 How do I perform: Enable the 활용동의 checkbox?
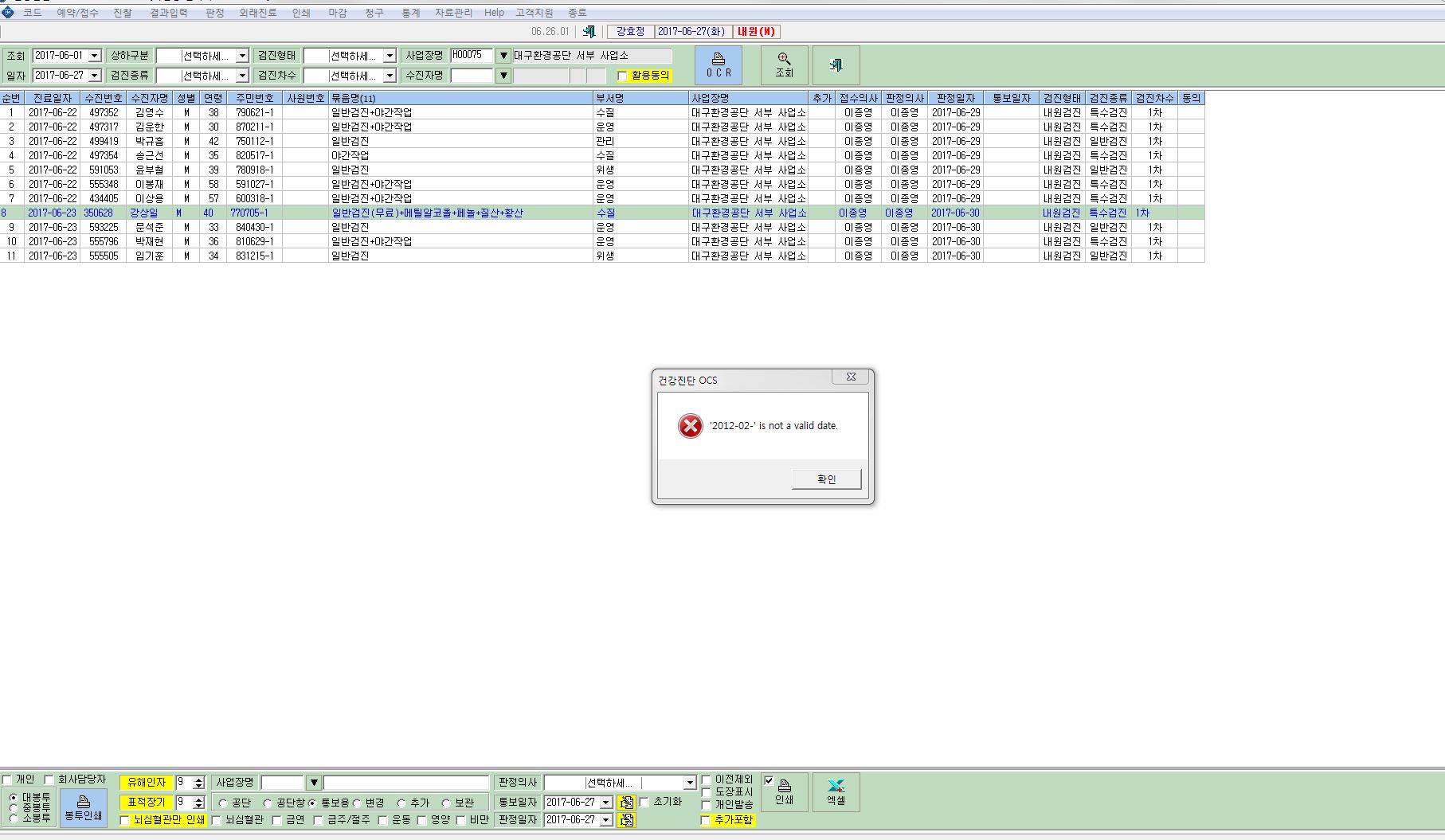click(x=623, y=76)
